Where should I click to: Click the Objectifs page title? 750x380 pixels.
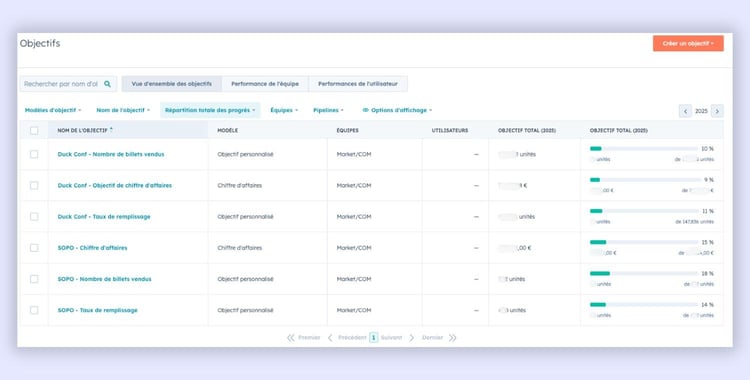[40, 44]
